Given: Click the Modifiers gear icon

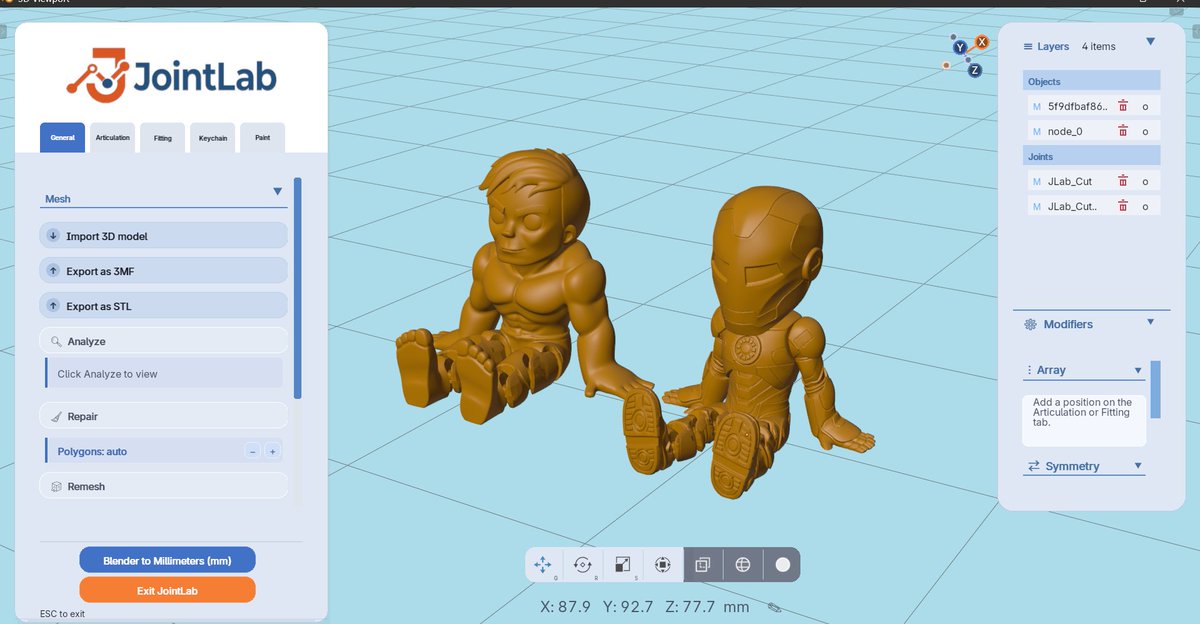Looking at the screenshot, I should [x=1030, y=325].
